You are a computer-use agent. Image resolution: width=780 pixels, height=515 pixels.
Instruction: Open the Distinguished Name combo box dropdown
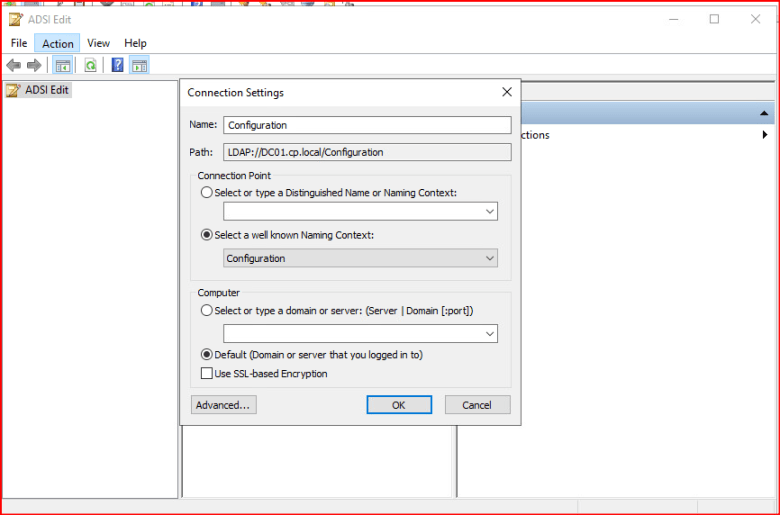point(489,211)
